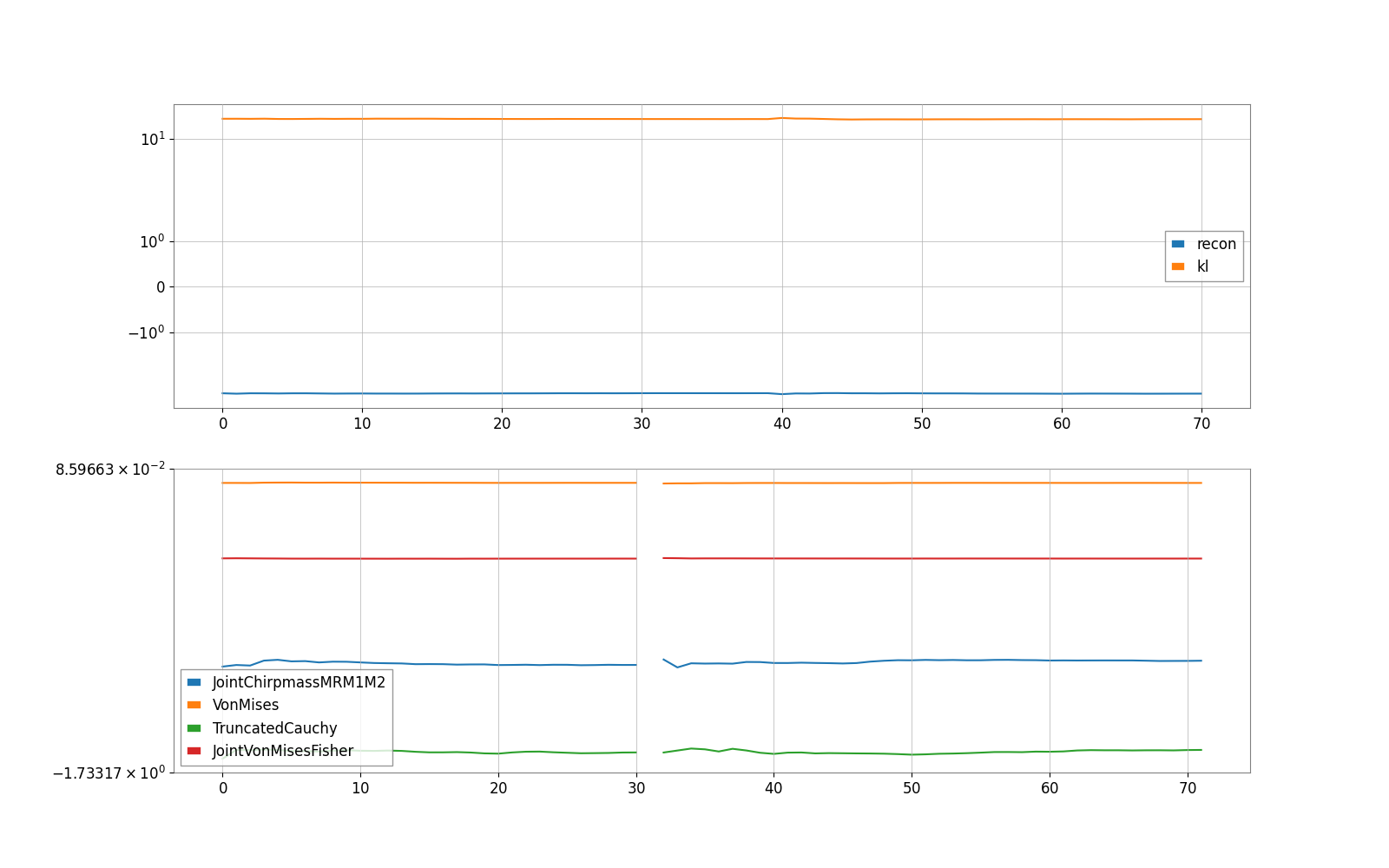Click the blue recon legend swatch
The width and height of the screenshot is (1389, 868).
[x=1178, y=244]
